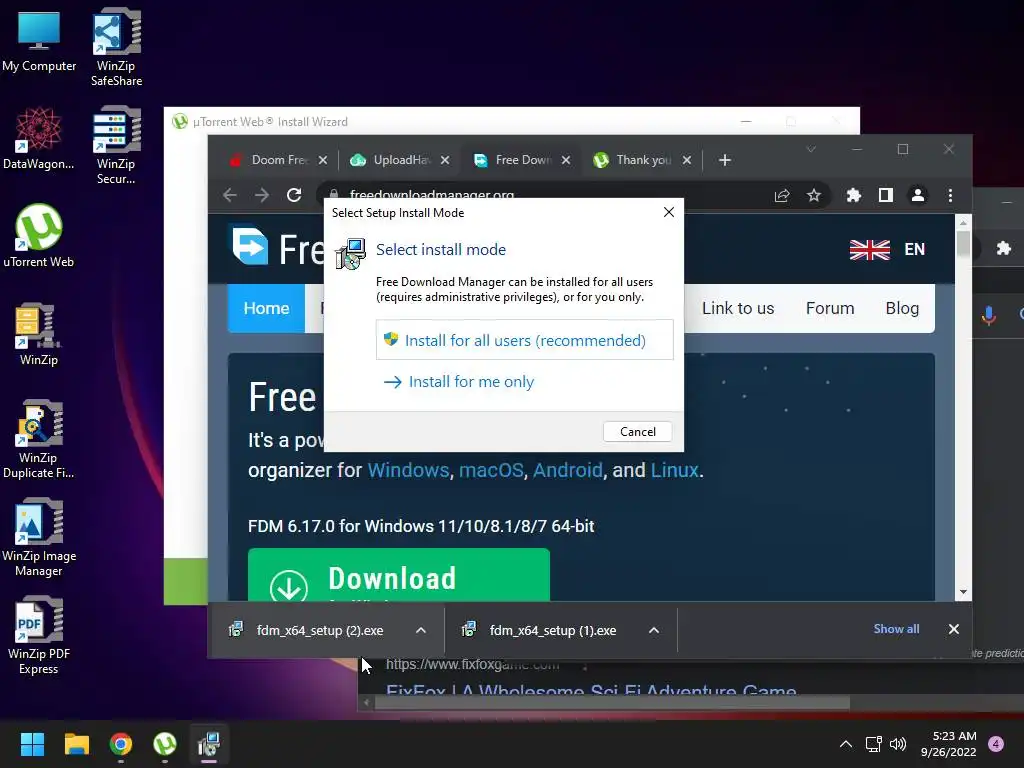
Task: Open the Chrome three-dot menu
Action: point(950,195)
